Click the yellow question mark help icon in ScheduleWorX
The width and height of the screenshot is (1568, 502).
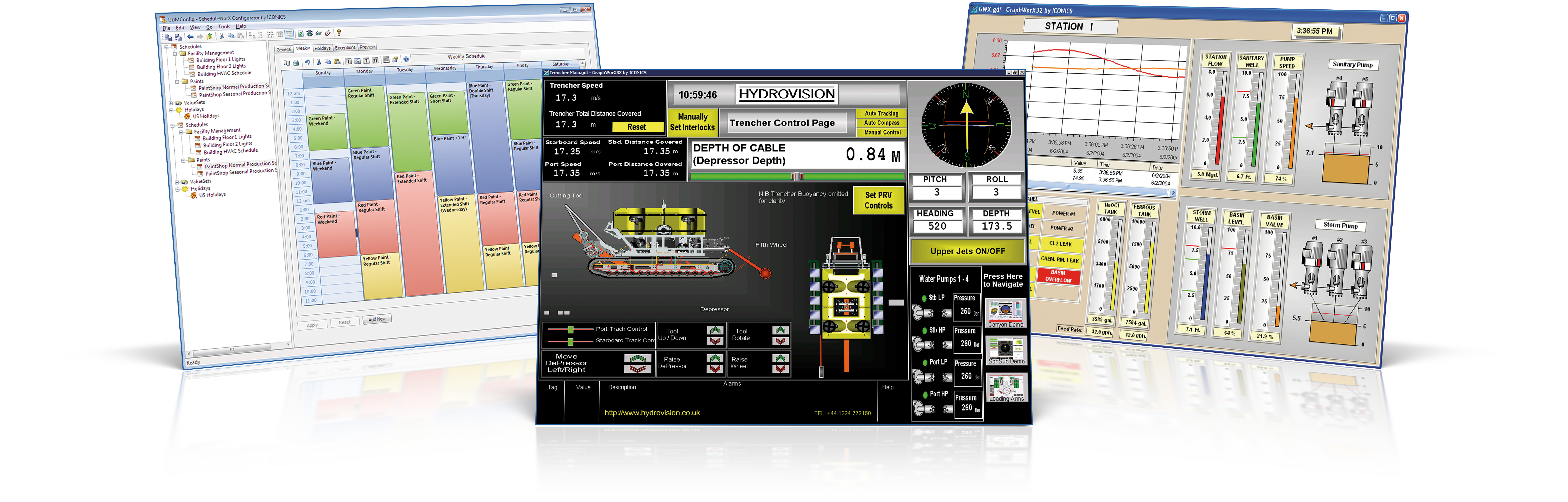pyautogui.click(x=339, y=33)
